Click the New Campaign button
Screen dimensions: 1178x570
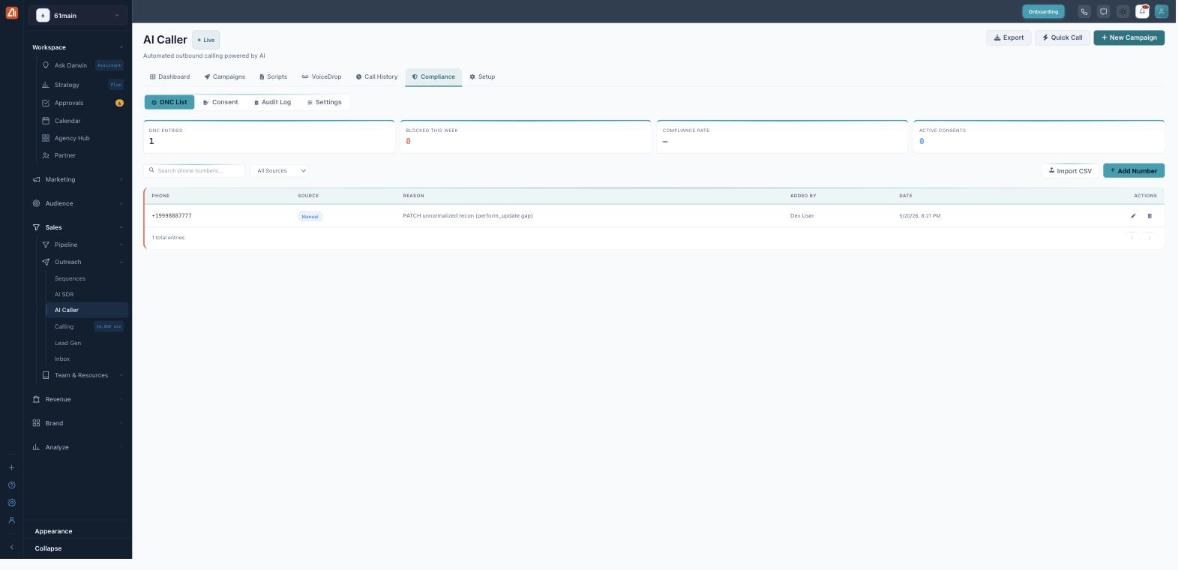pos(1128,38)
